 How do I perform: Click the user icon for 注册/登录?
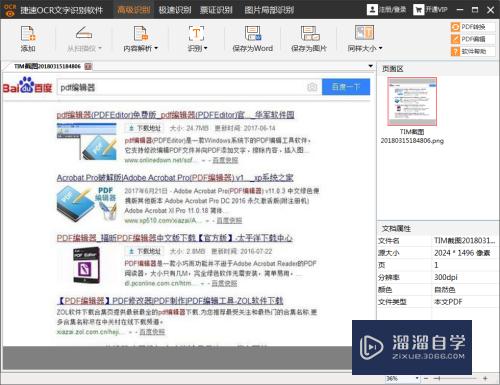pos(372,9)
